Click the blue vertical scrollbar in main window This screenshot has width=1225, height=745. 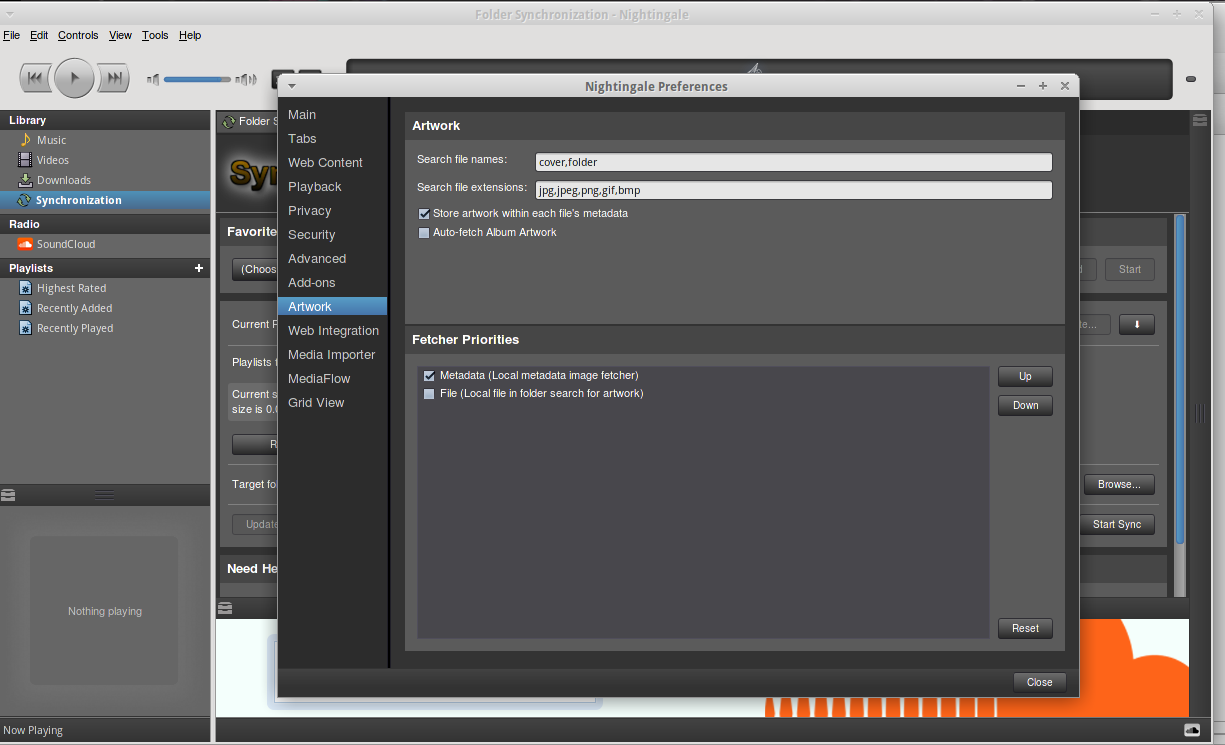[x=1180, y=380]
